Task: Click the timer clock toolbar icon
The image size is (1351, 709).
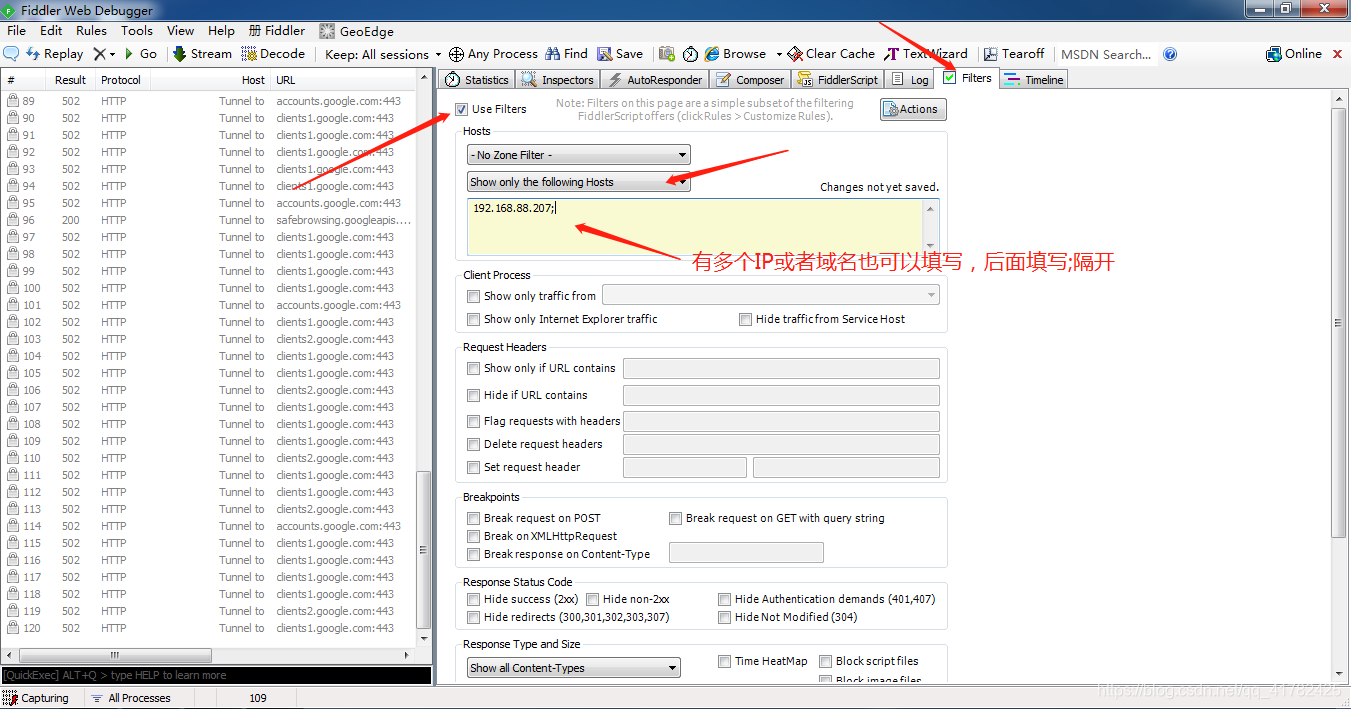Action: 690,54
